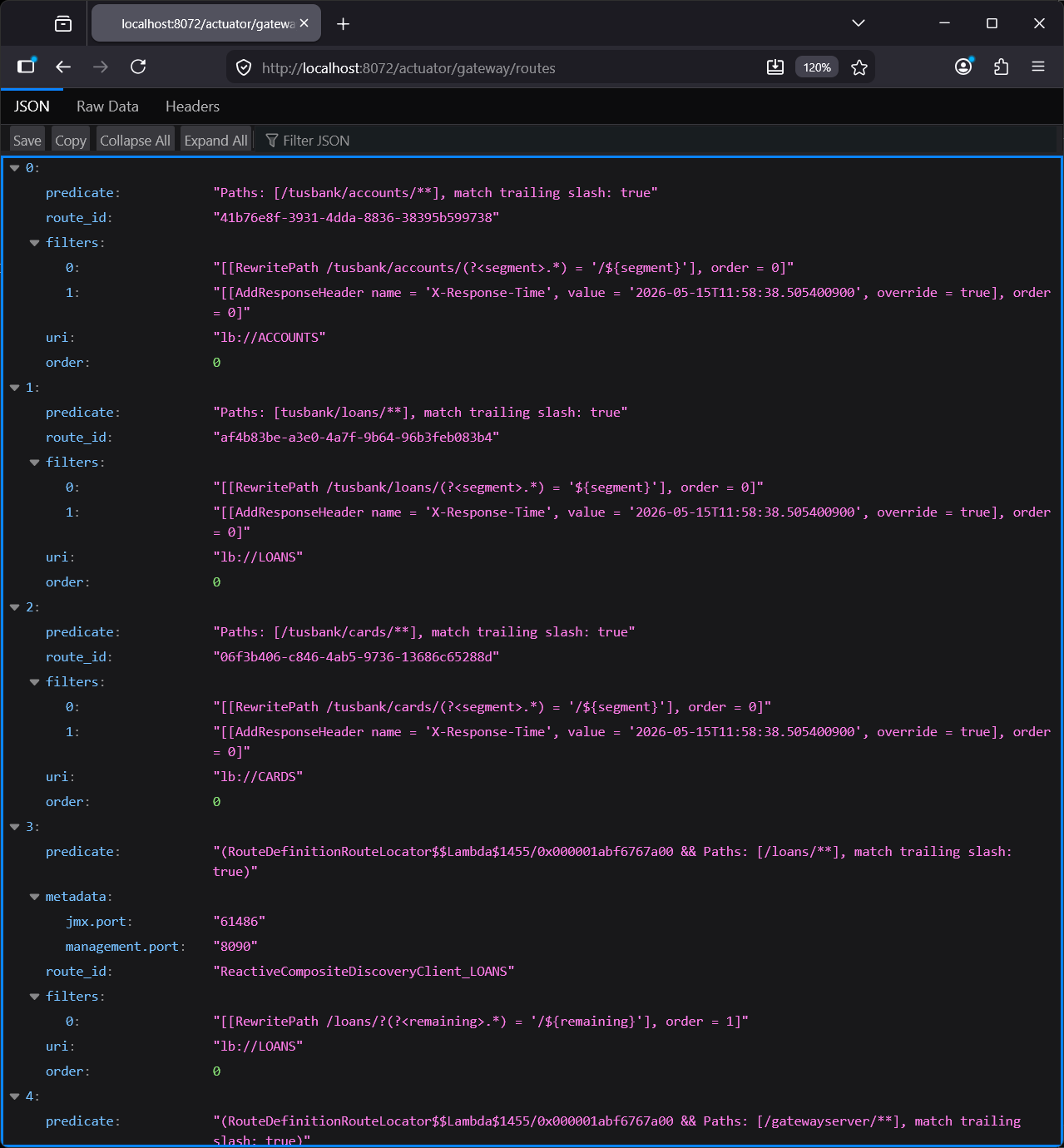
Task: Select route_id "af4b83be-a3e0-4a7f-9b64-96b3feb083b4"
Action: coord(356,438)
